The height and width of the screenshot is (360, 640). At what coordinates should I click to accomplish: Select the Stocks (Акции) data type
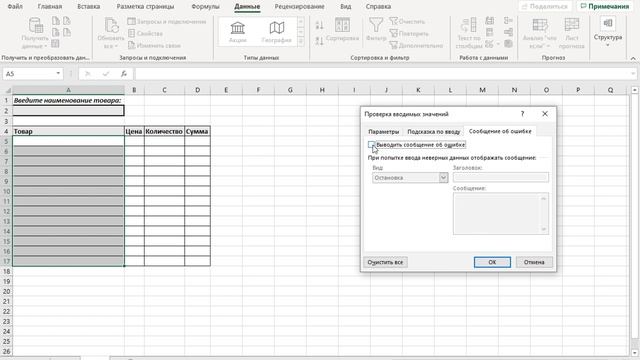pyautogui.click(x=238, y=32)
